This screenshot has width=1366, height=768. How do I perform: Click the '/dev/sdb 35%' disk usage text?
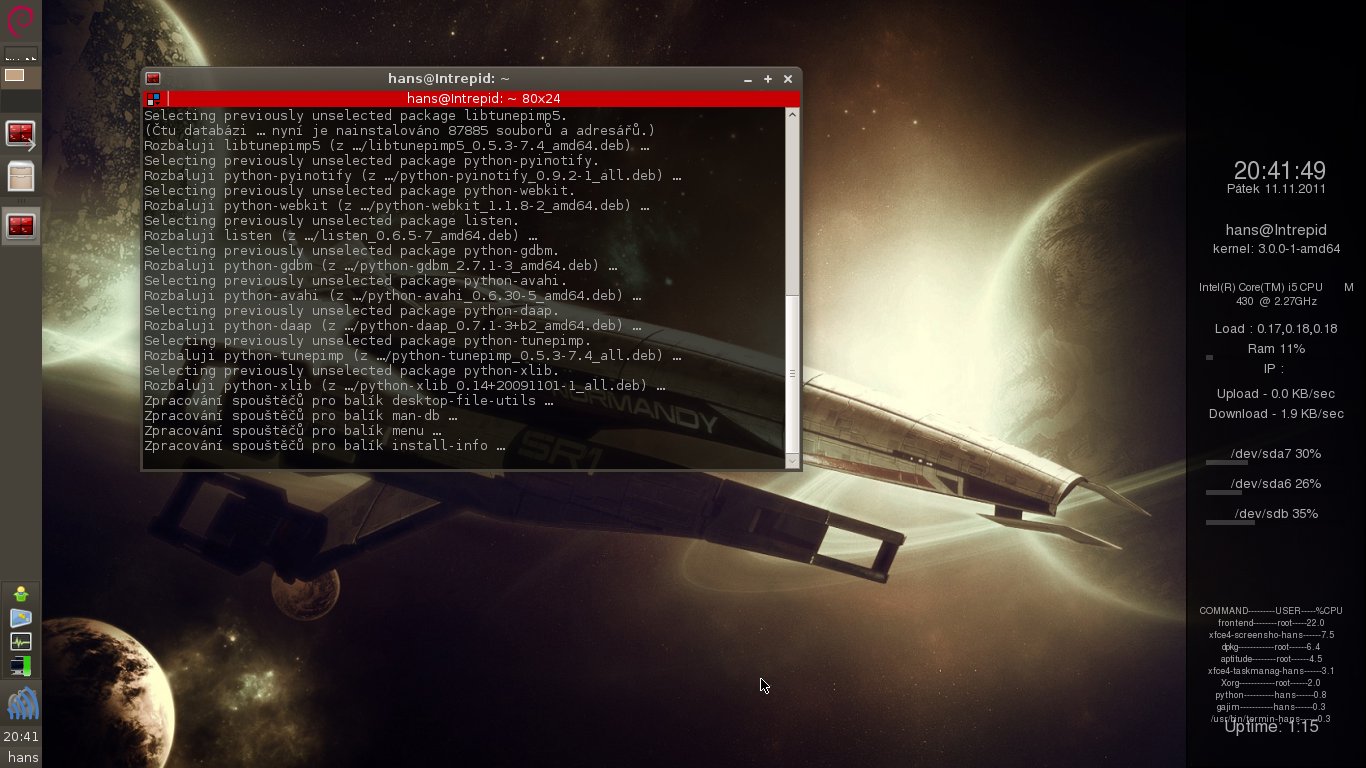pyautogui.click(x=1276, y=514)
